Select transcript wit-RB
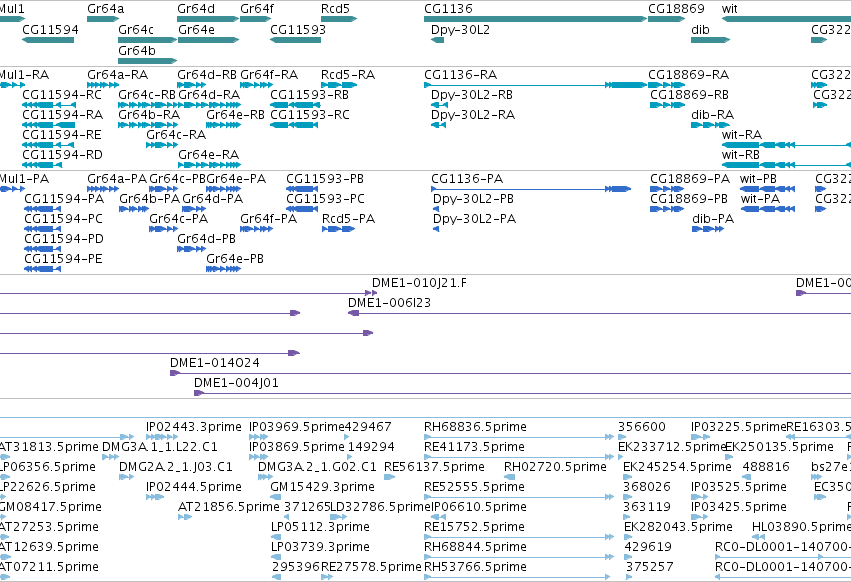 click(786, 165)
